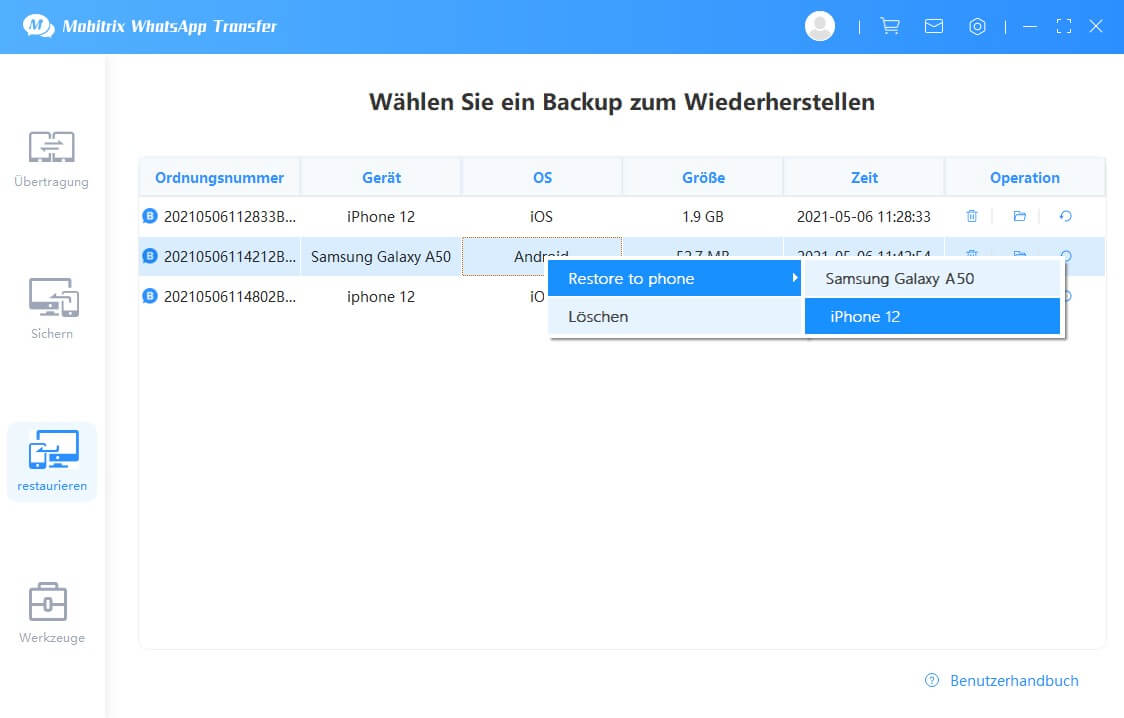Open settings via the gear icon

[x=977, y=27]
